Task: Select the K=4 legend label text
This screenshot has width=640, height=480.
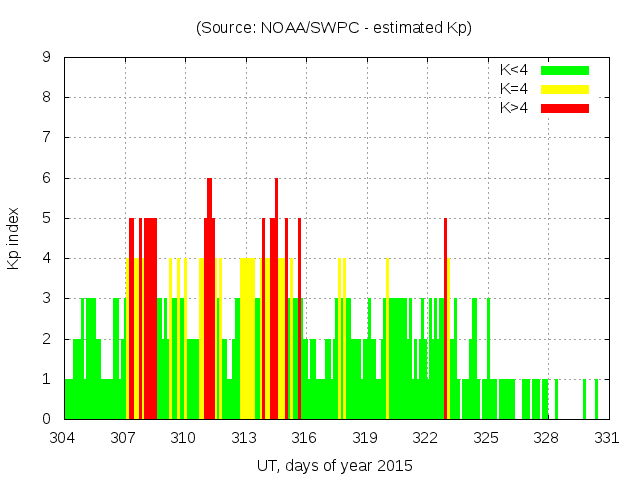Action: [516, 89]
